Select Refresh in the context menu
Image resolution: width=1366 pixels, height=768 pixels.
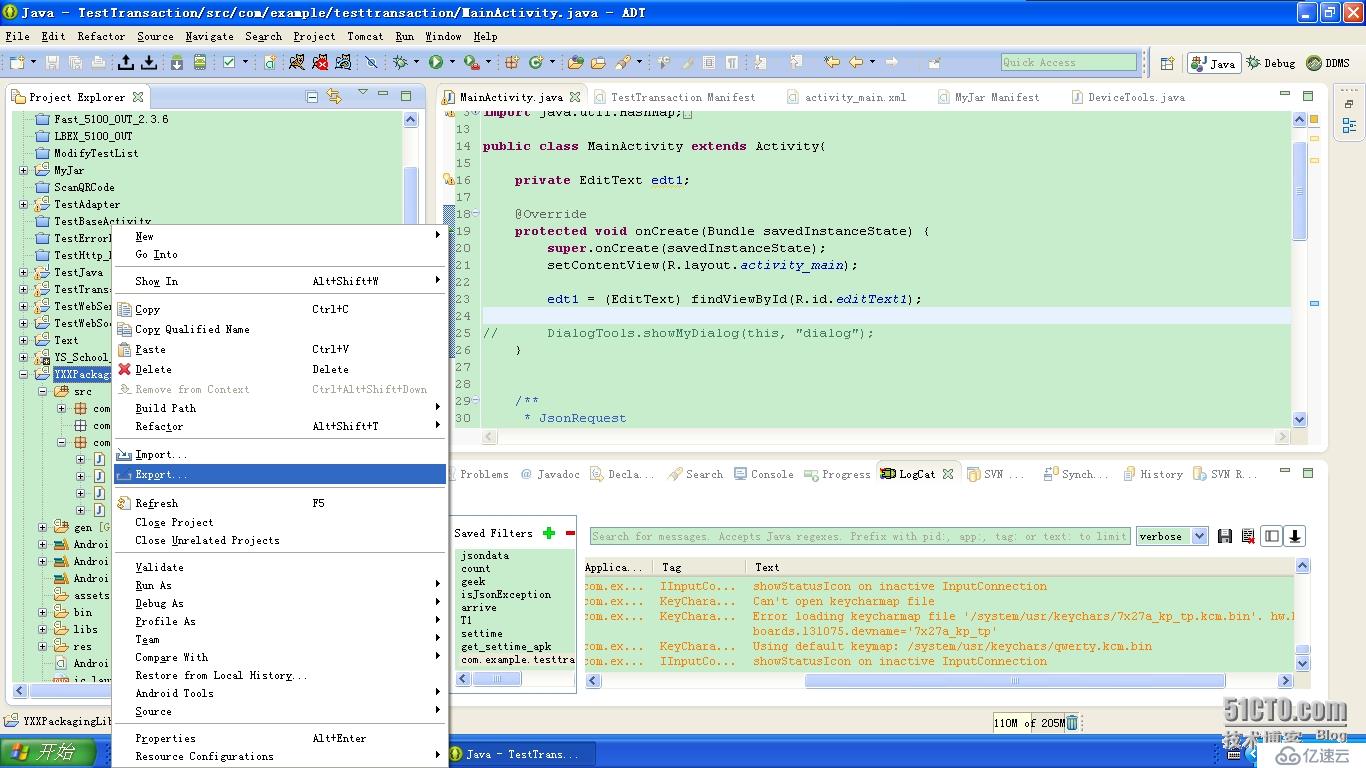pos(280,503)
